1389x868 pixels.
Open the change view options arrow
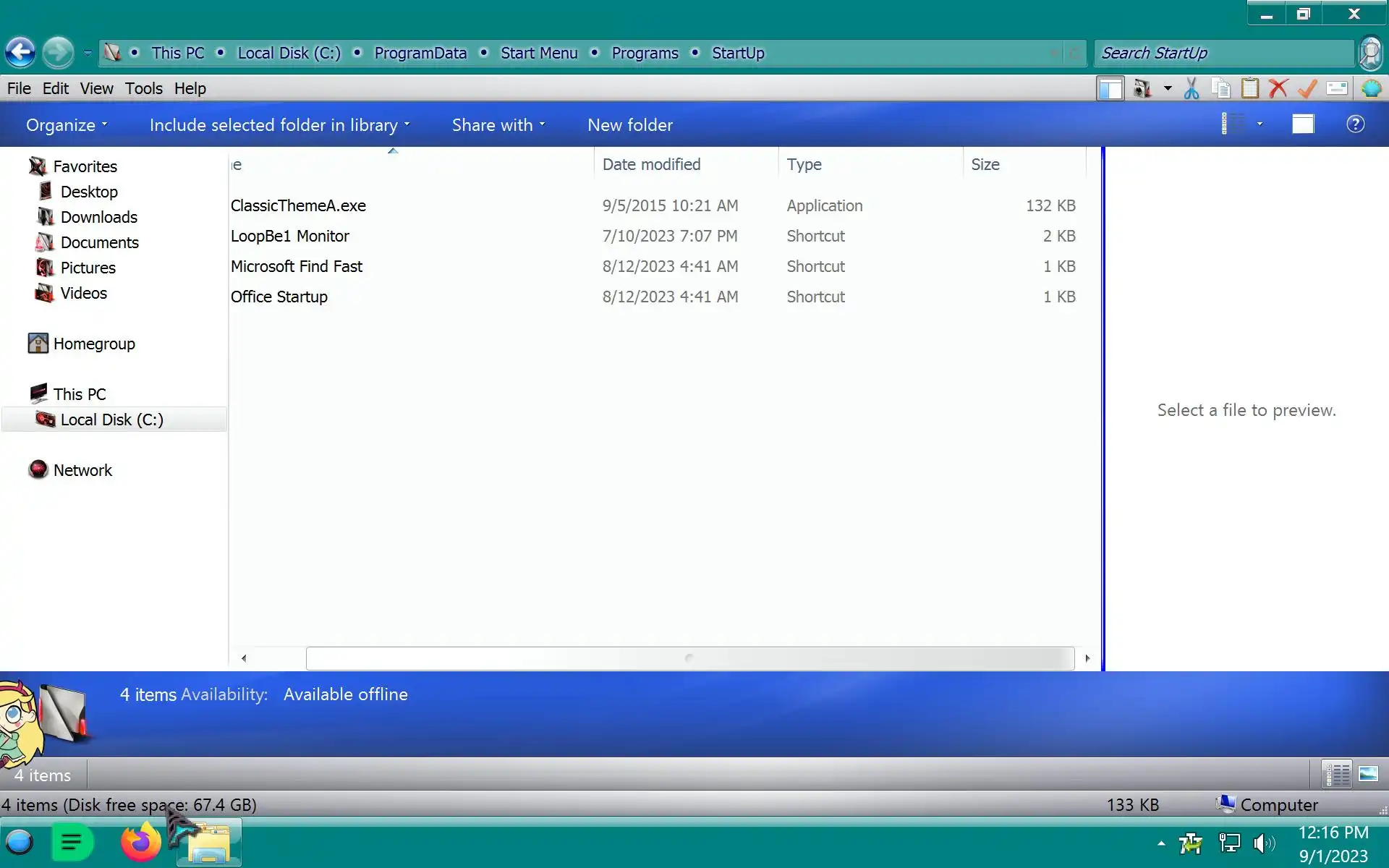pos(1260,124)
